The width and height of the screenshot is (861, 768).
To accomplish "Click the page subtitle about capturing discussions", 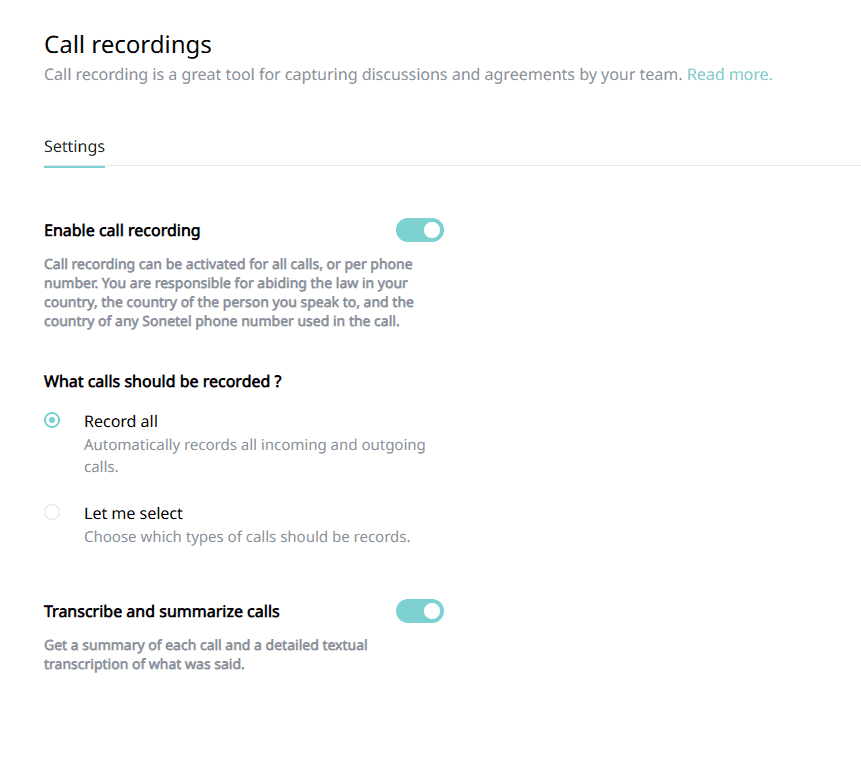I will [363, 74].
